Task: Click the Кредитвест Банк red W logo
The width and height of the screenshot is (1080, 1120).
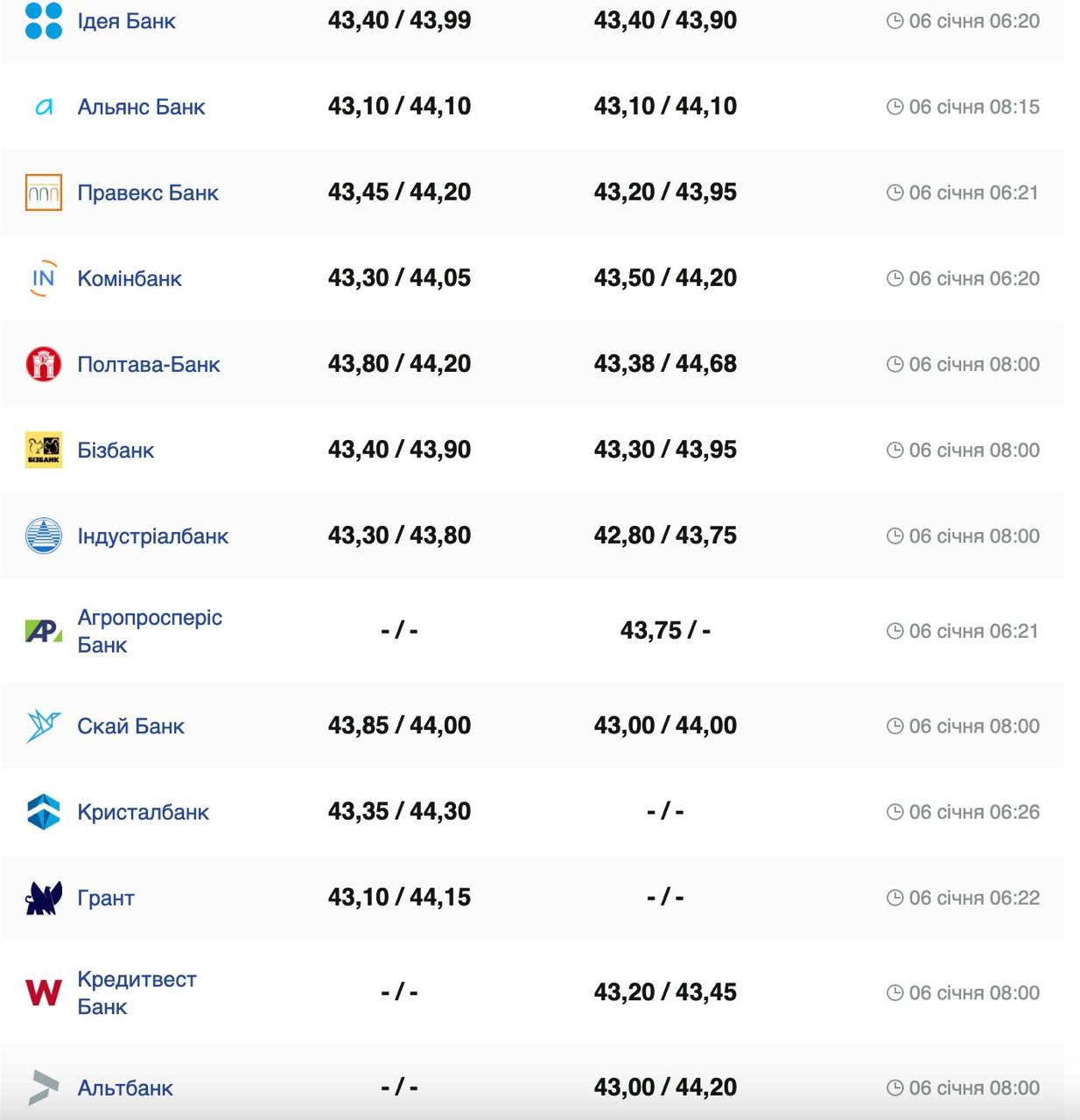Action: pyautogui.click(x=44, y=992)
